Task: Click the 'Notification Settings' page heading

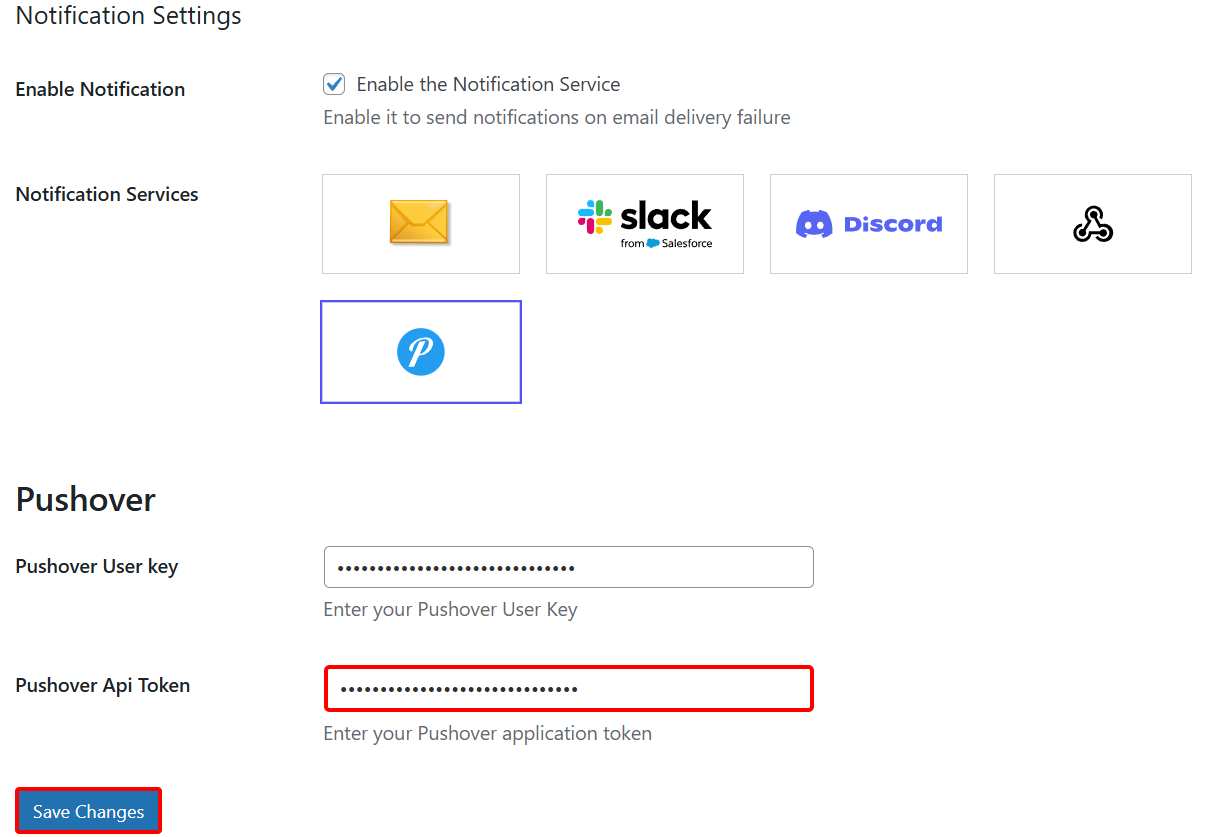Action: 129,16
